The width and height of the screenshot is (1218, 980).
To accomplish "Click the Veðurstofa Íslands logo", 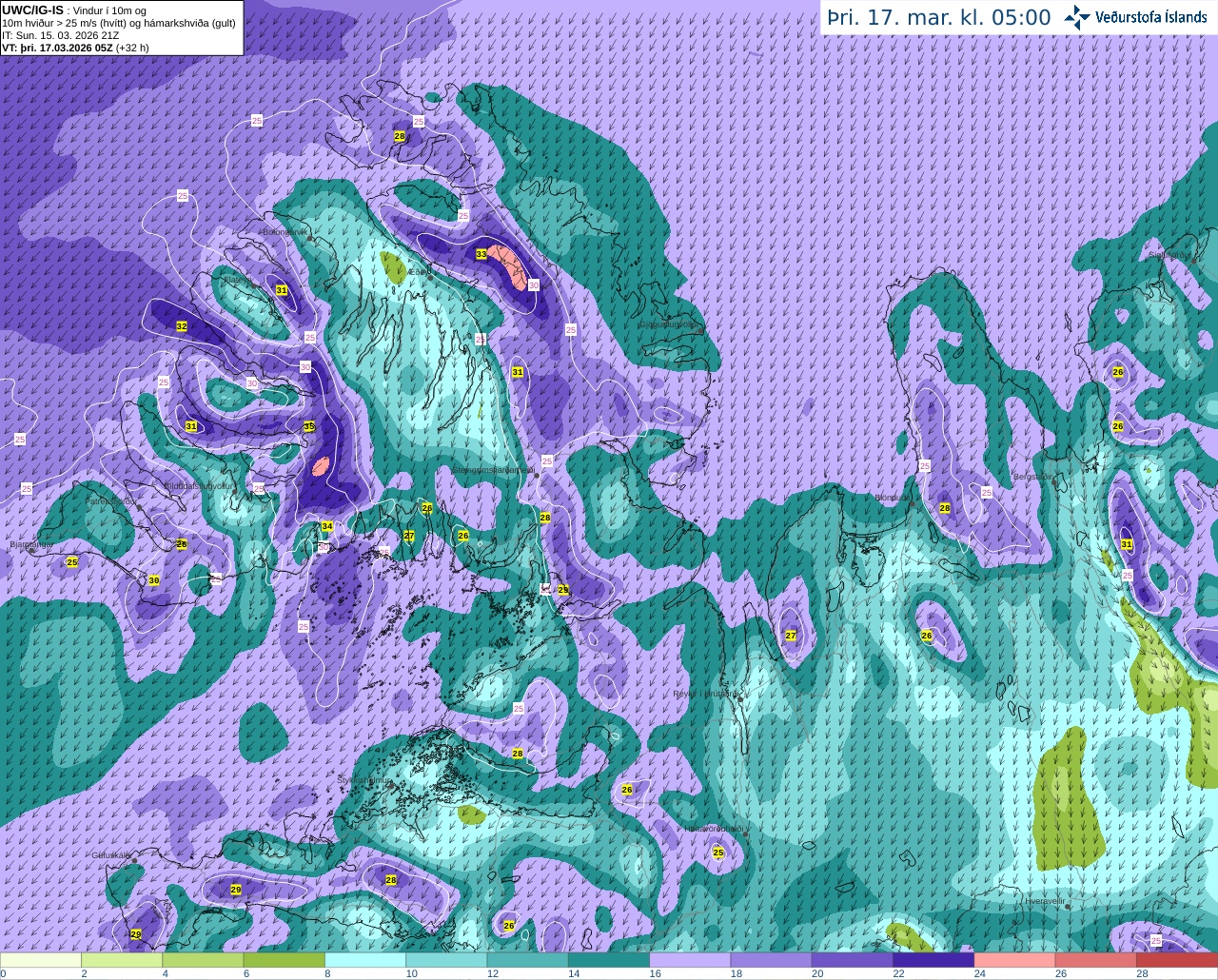I will pos(1135,17).
